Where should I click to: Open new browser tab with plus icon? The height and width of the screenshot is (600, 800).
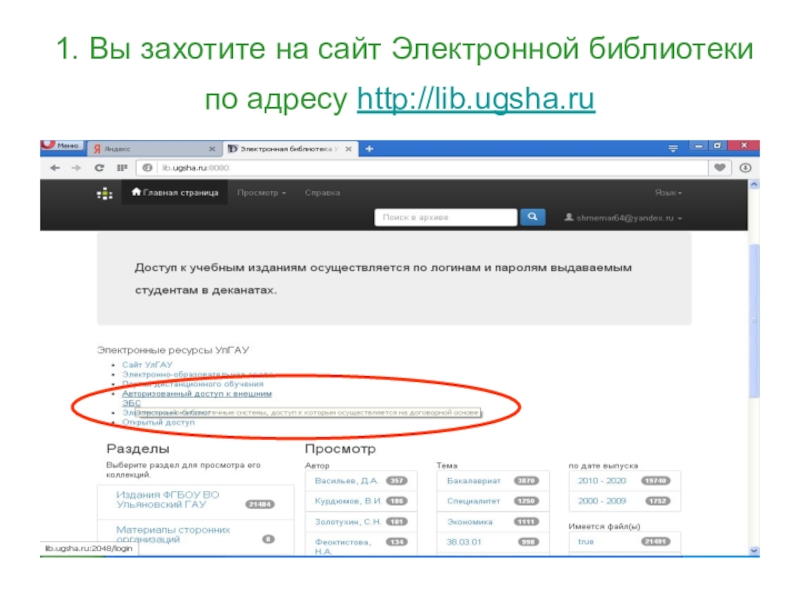tap(369, 148)
